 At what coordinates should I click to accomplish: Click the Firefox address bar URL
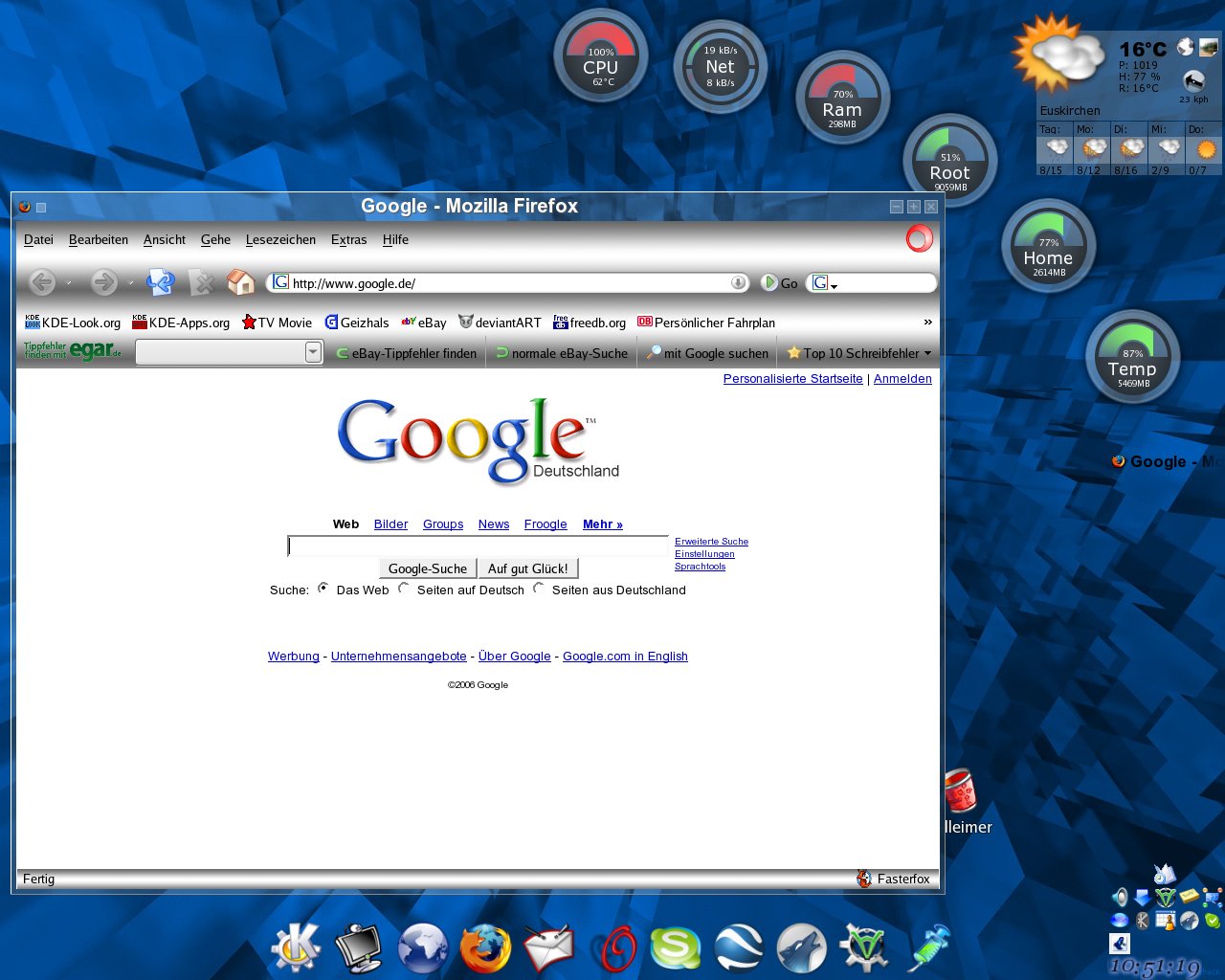[x=506, y=282]
